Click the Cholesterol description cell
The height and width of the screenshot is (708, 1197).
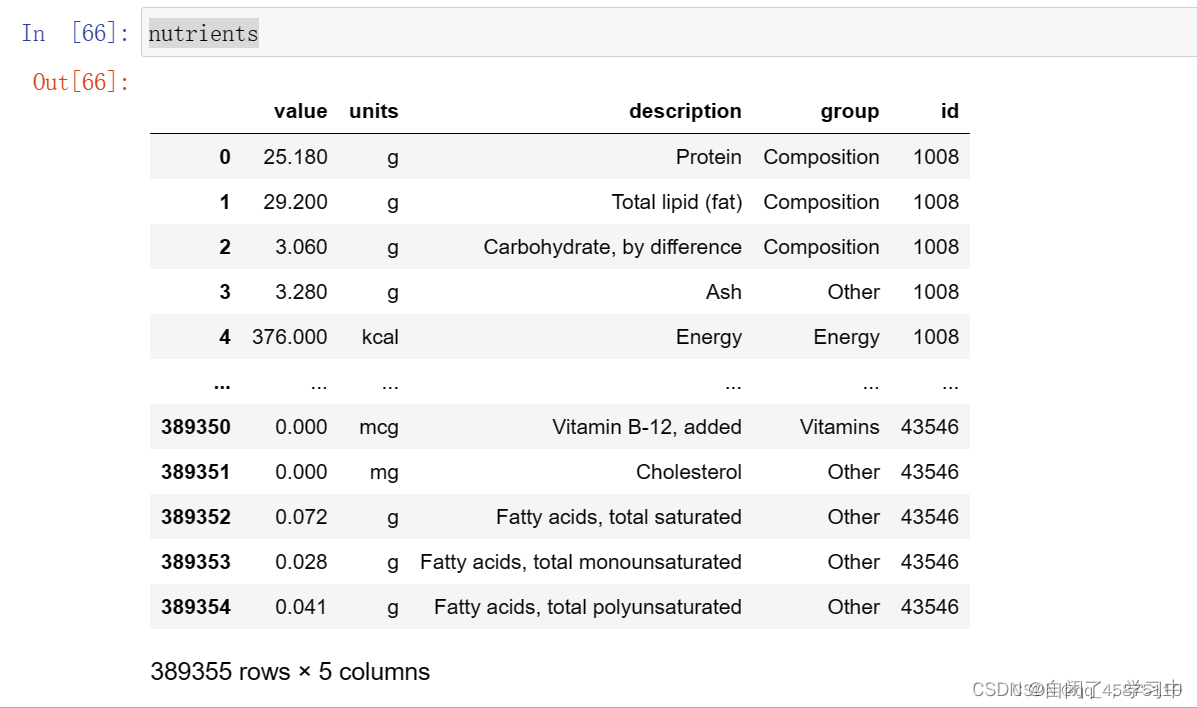click(x=688, y=472)
